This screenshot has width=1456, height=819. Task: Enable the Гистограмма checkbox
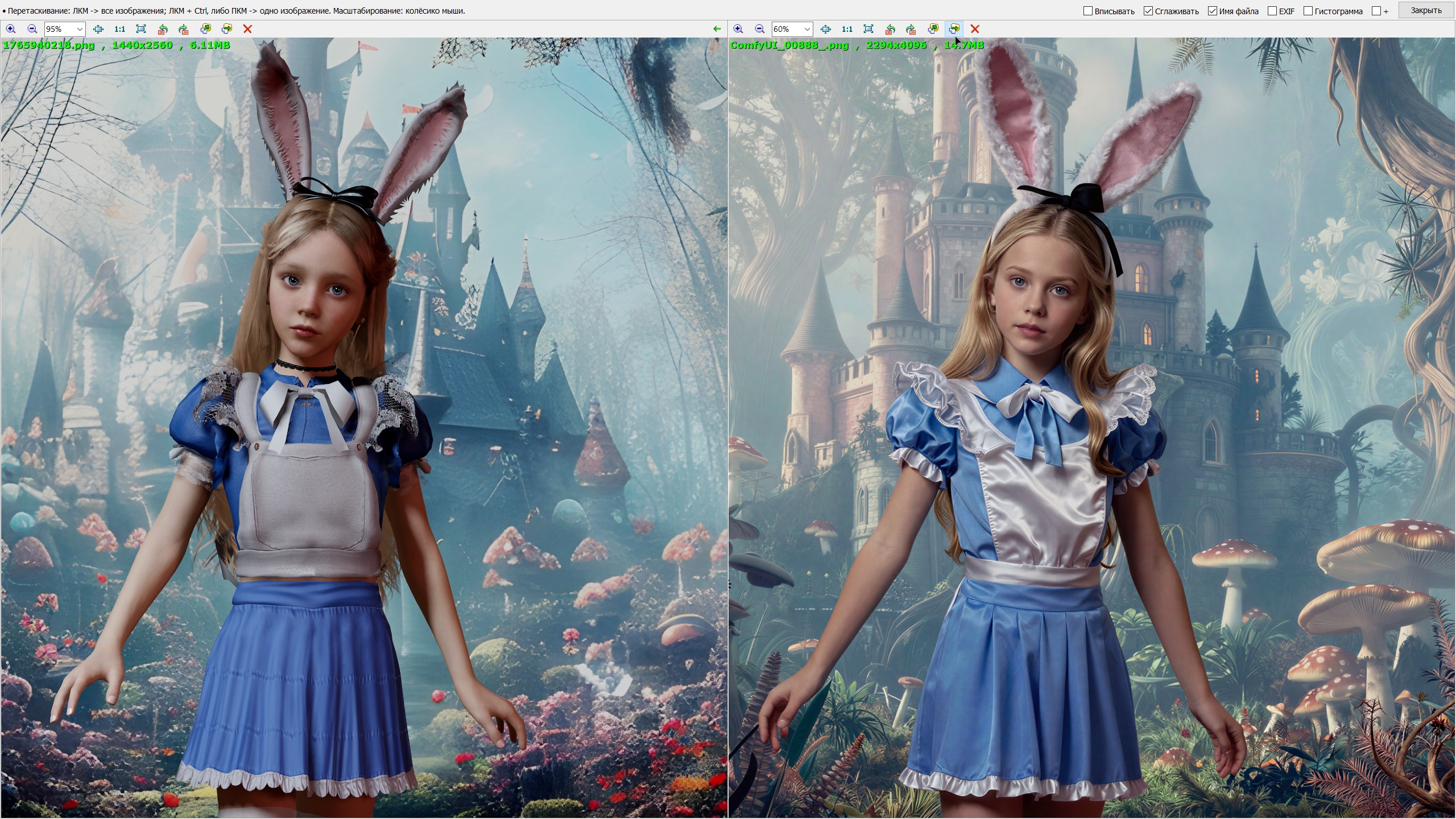tap(1308, 11)
